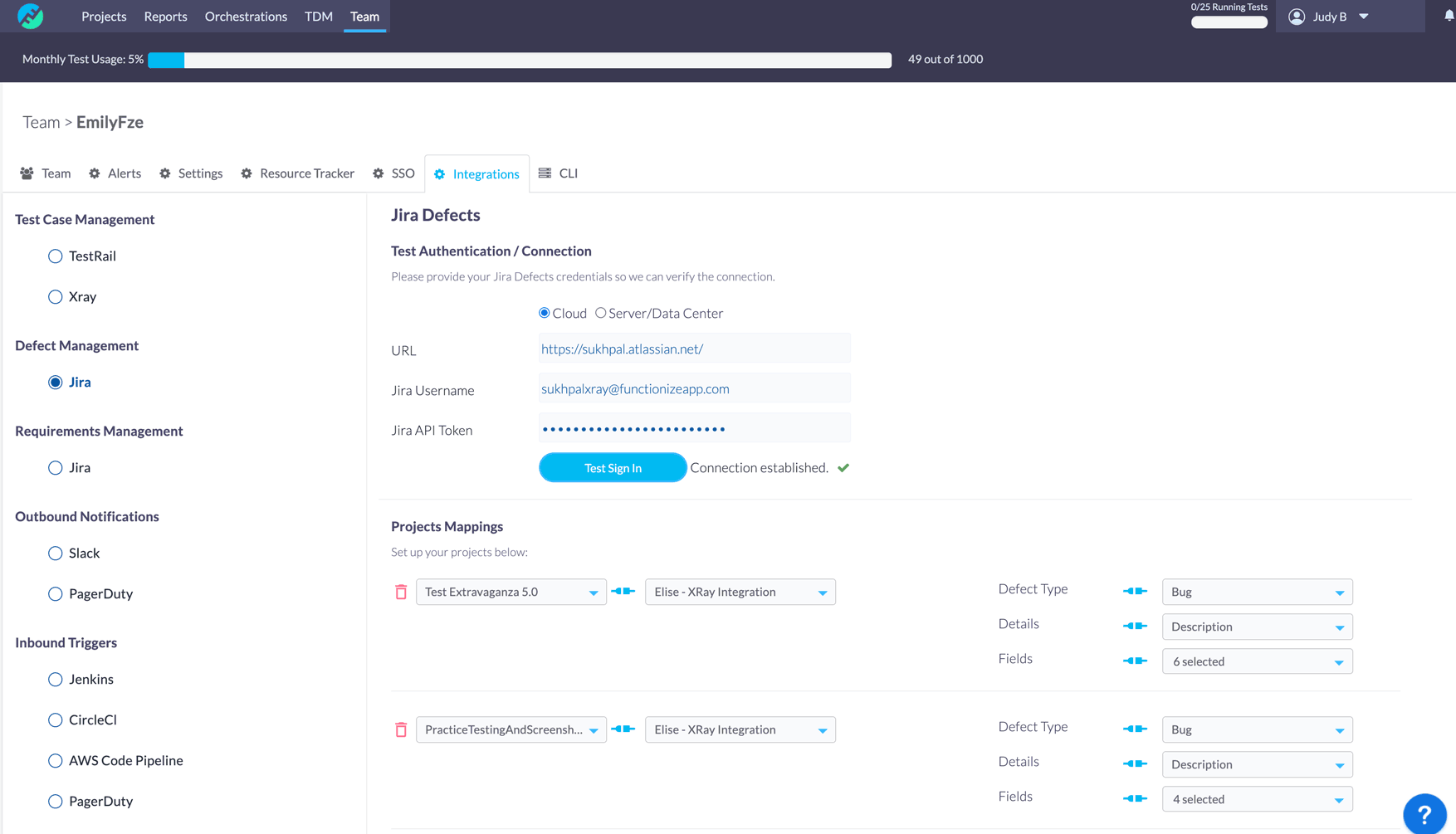Viewport: 1456px width, 834px height.
Task: Click the Running Tests progress bar
Action: pyautogui.click(x=1229, y=22)
